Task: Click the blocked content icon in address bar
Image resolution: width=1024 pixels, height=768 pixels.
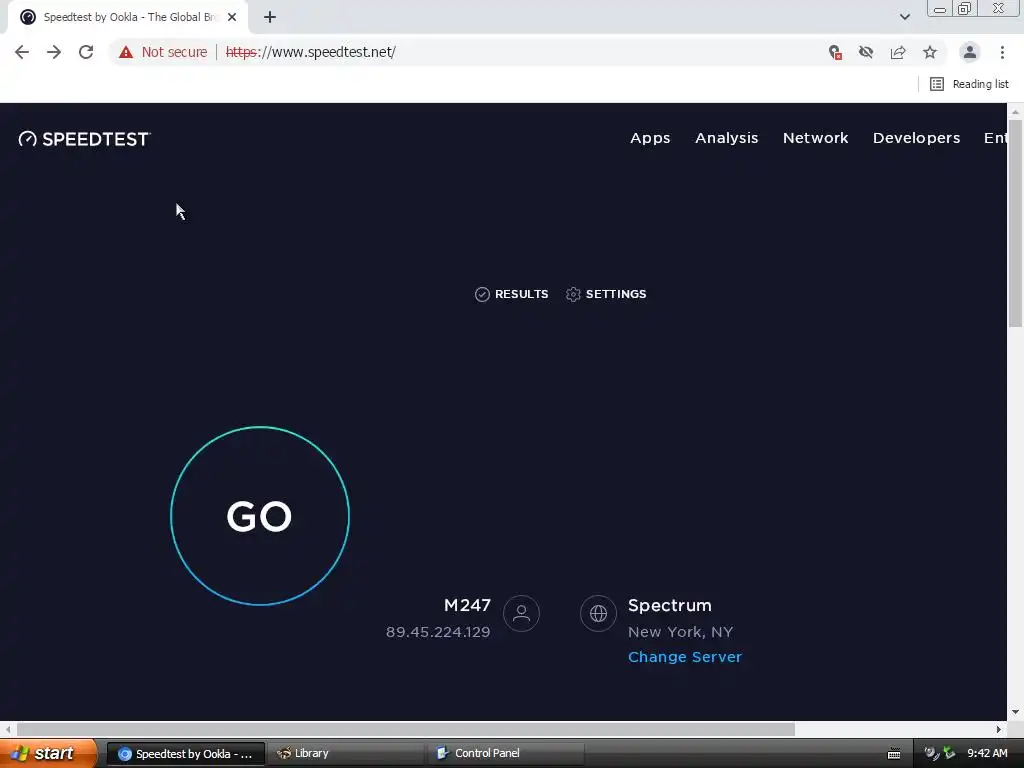Action: [x=835, y=52]
